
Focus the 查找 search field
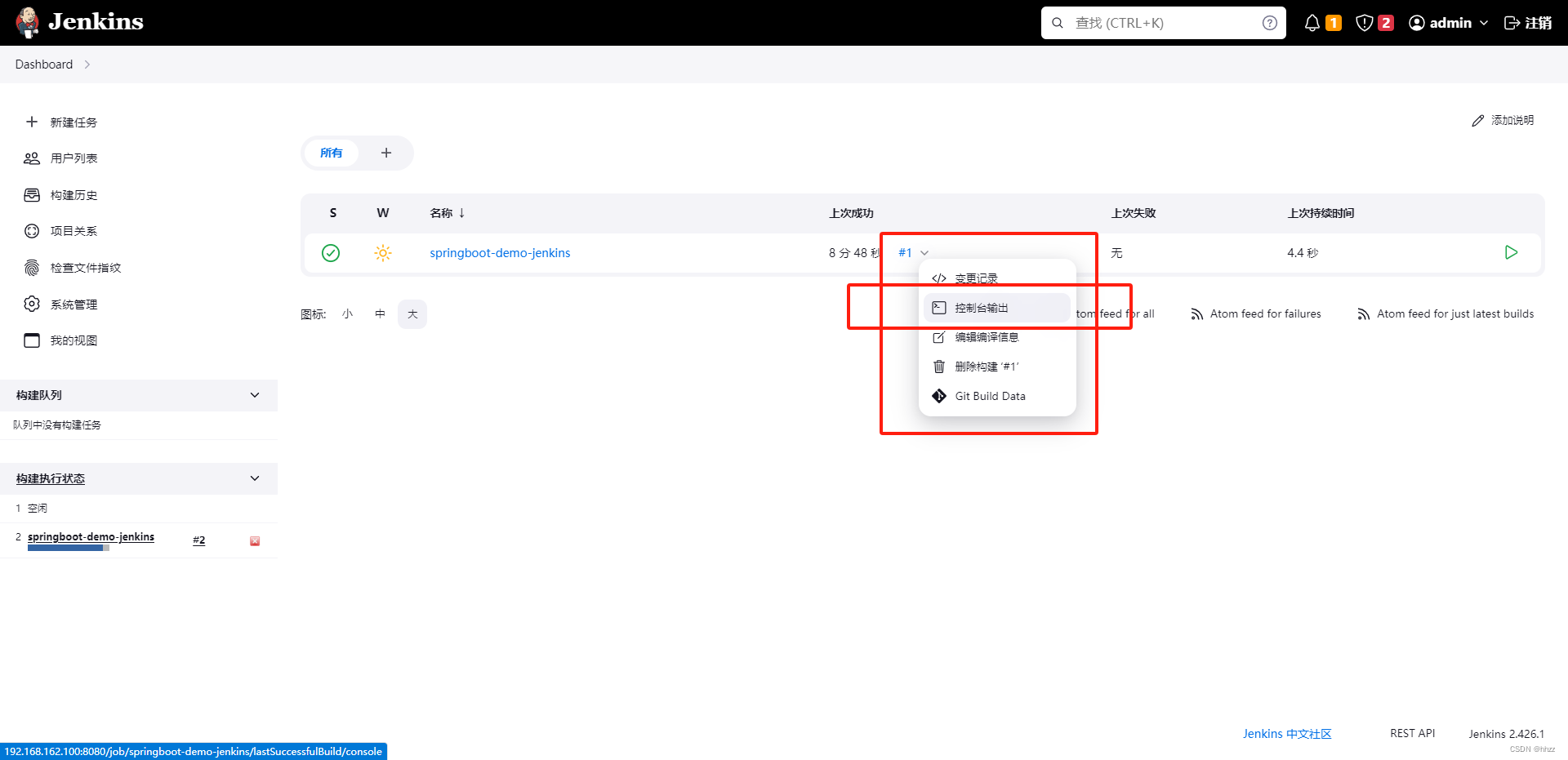1163,23
